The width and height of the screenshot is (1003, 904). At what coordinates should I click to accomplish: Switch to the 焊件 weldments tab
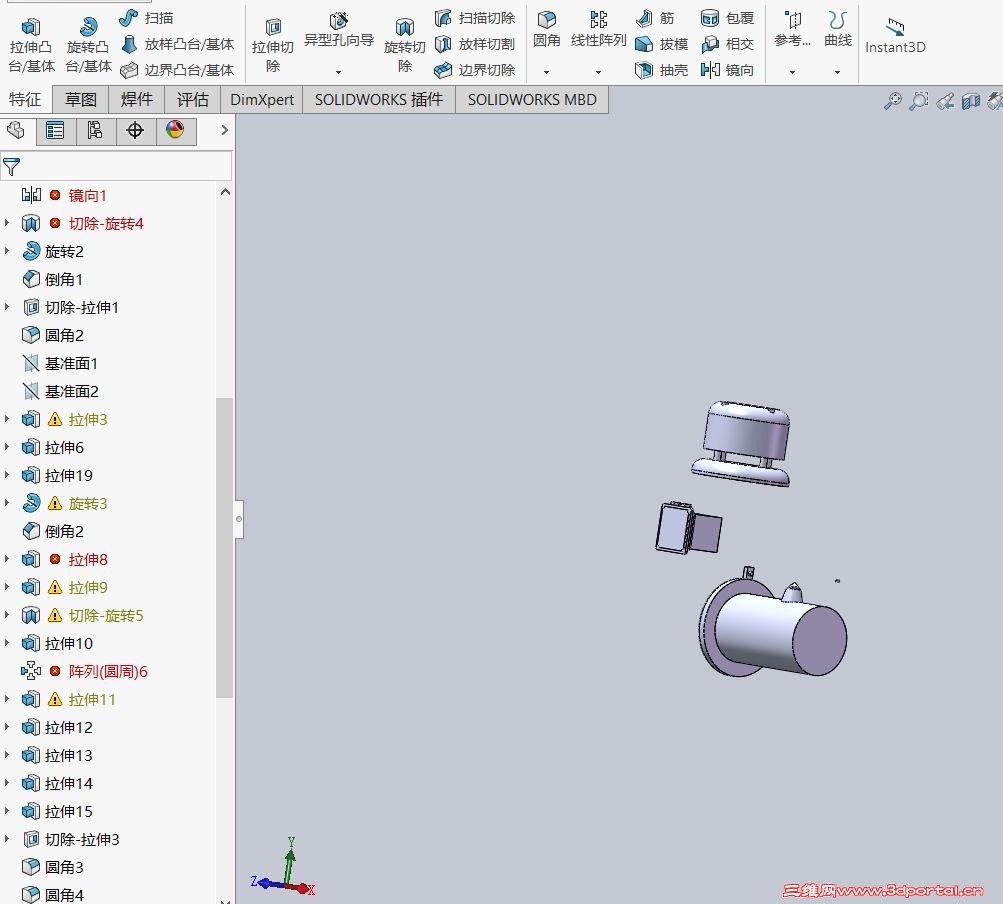136,99
